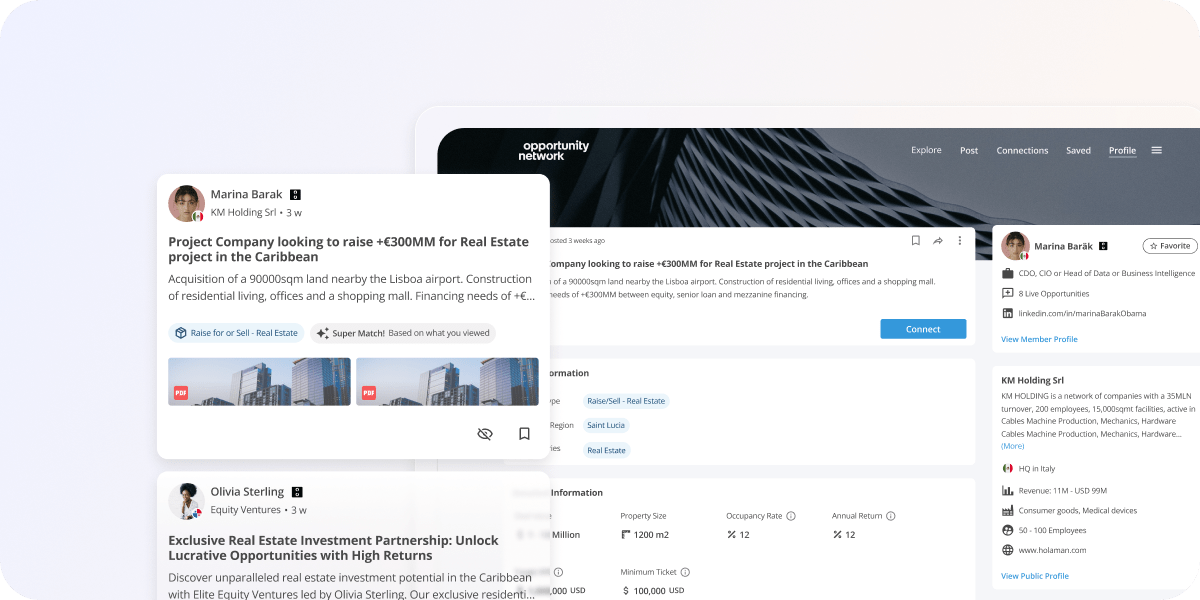
Task: Go to the Connections tab
Action: 1022,151
